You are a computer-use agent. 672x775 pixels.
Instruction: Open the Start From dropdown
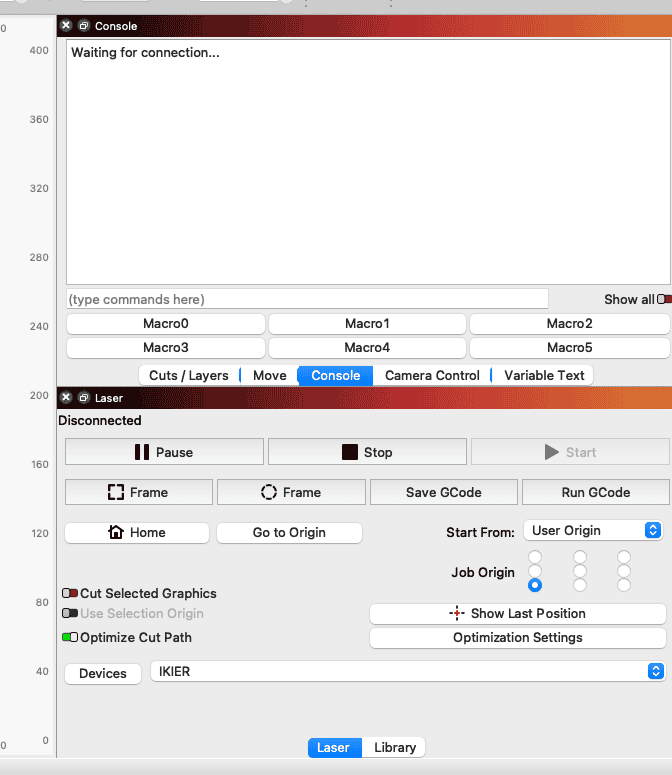click(x=593, y=530)
